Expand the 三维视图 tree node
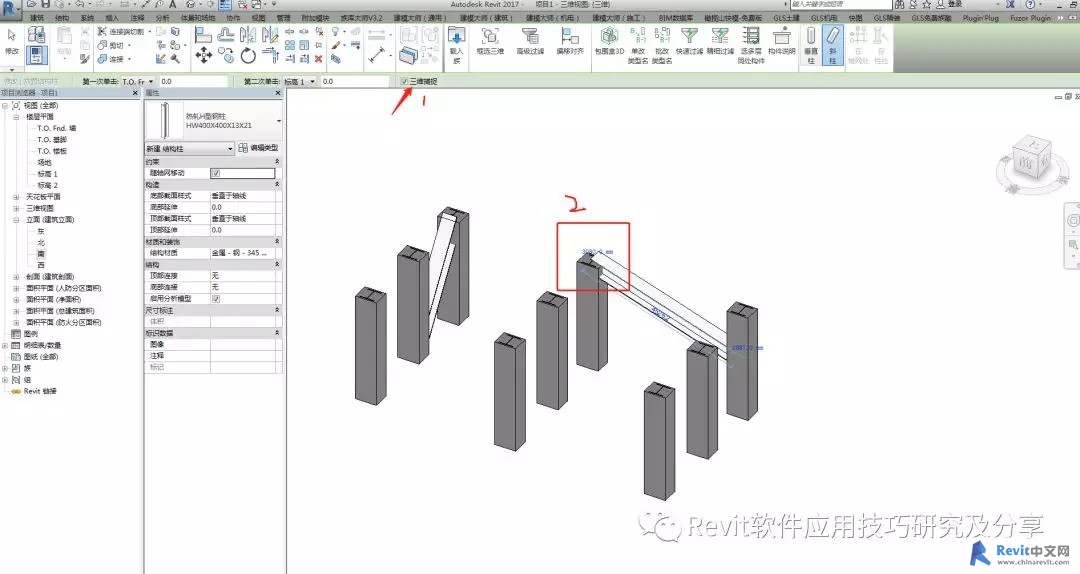Viewport: 1080px width, 574px height. pos(16,208)
